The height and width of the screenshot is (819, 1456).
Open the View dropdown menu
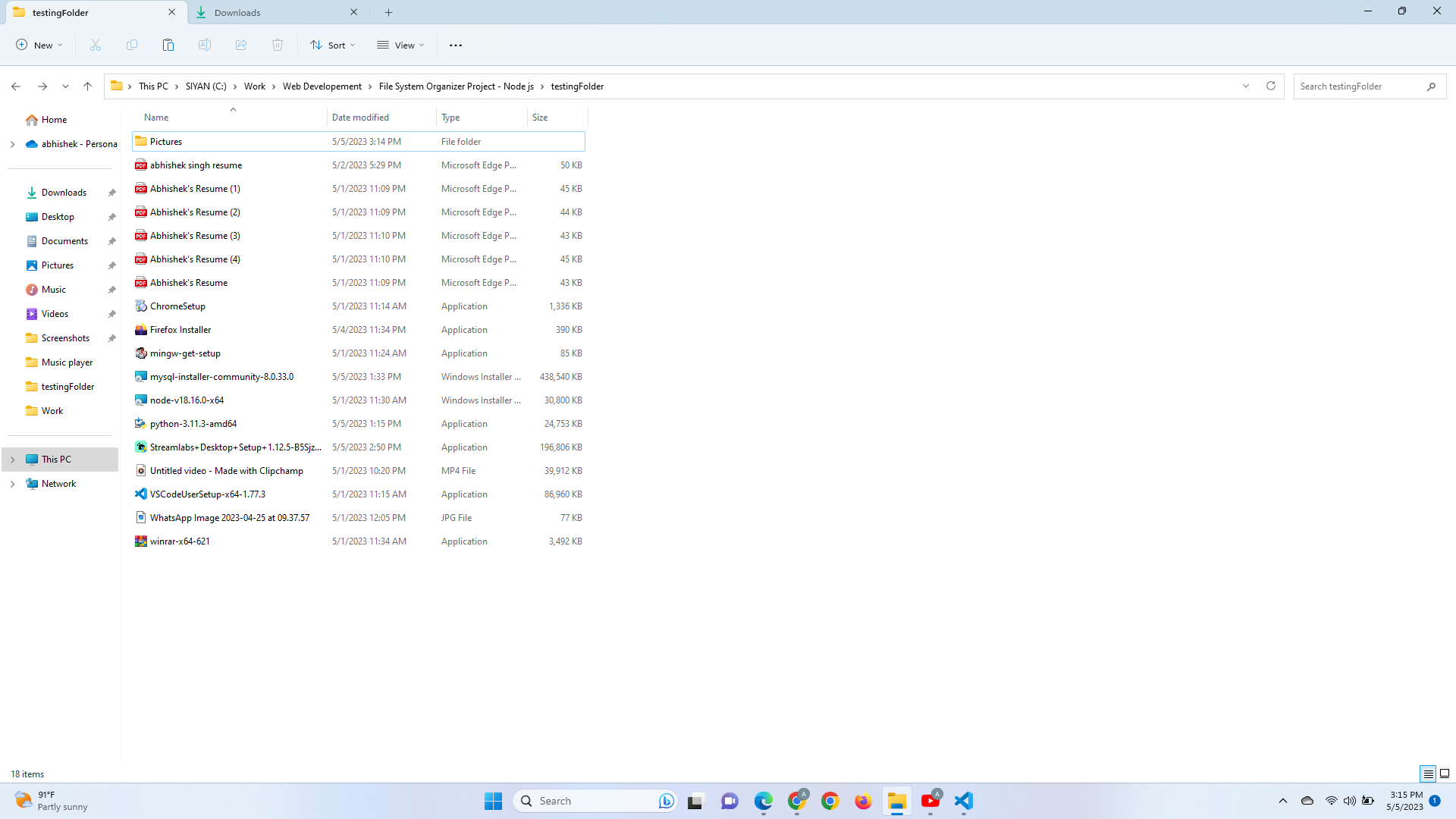coord(400,45)
